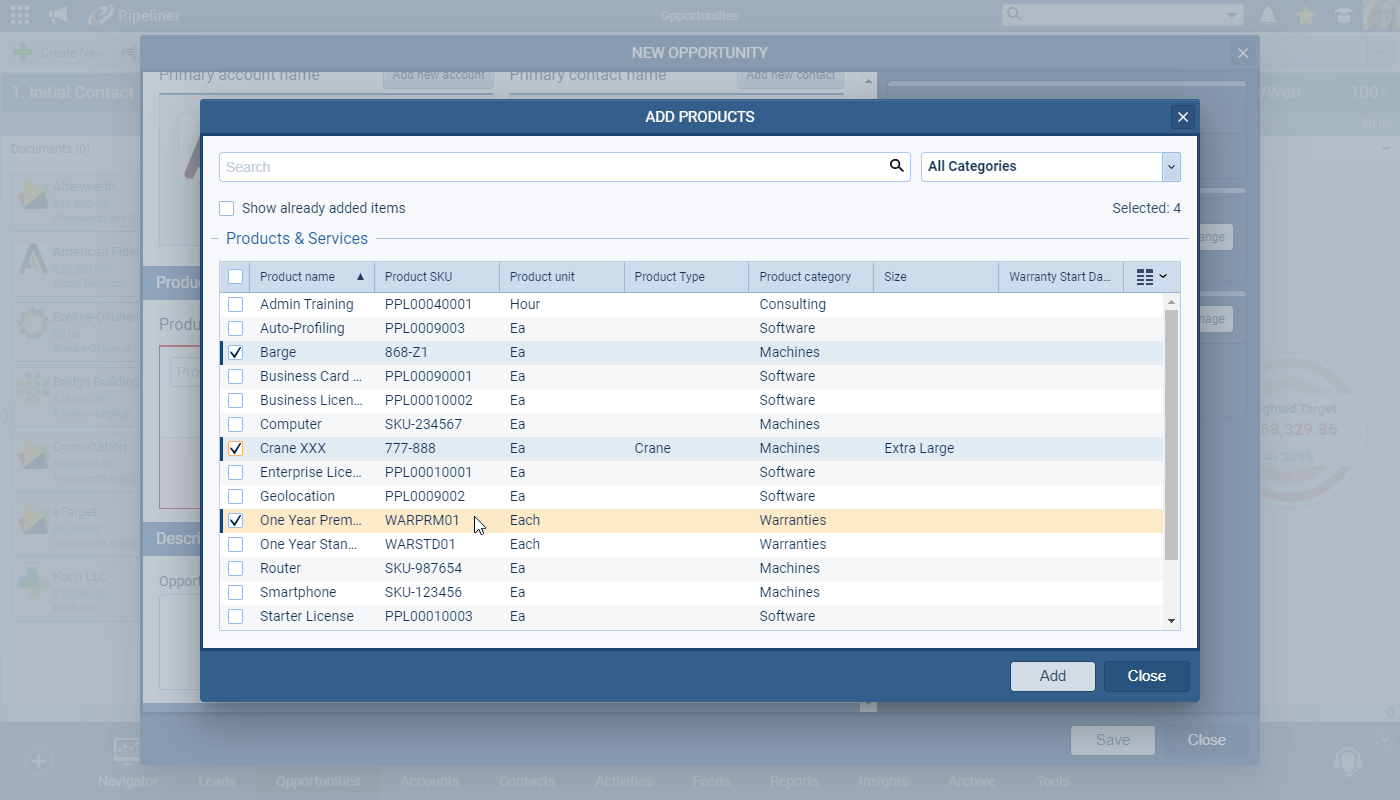Click the search magnifier icon in Add Products
The width and height of the screenshot is (1400, 800).
click(896, 166)
